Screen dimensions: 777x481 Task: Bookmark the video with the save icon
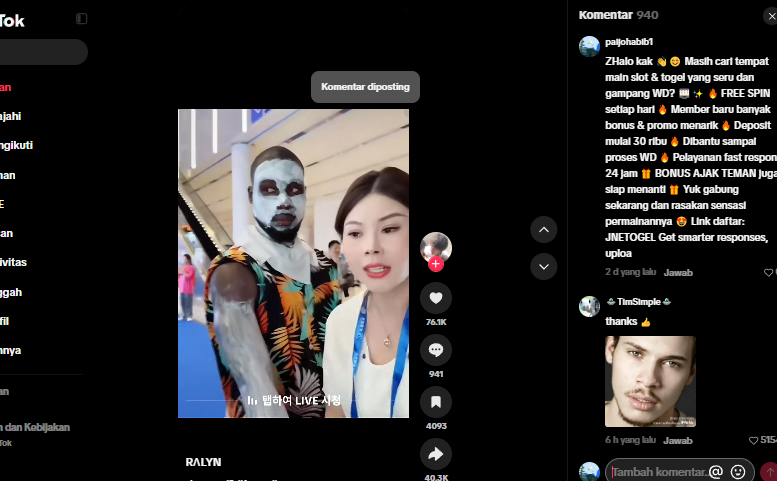[436, 402]
